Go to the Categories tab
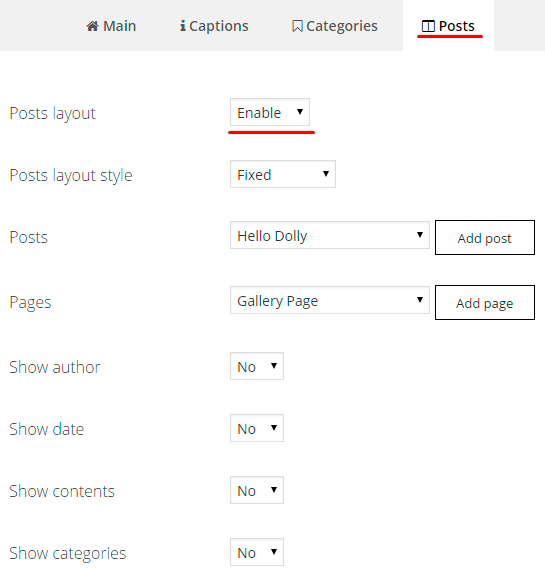Image resolution: width=545 pixels, height=575 pixels. [334, 26]
